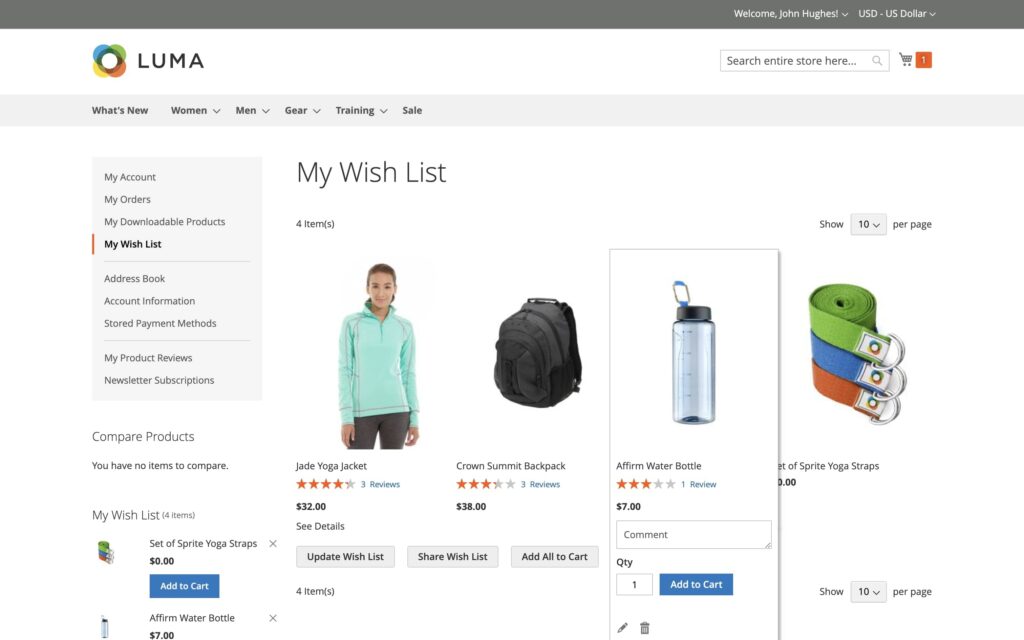Screen dimensions: 1024x640
Task: Click the Jade Yoga Jacket product image
Action: [x=379, y=355]
